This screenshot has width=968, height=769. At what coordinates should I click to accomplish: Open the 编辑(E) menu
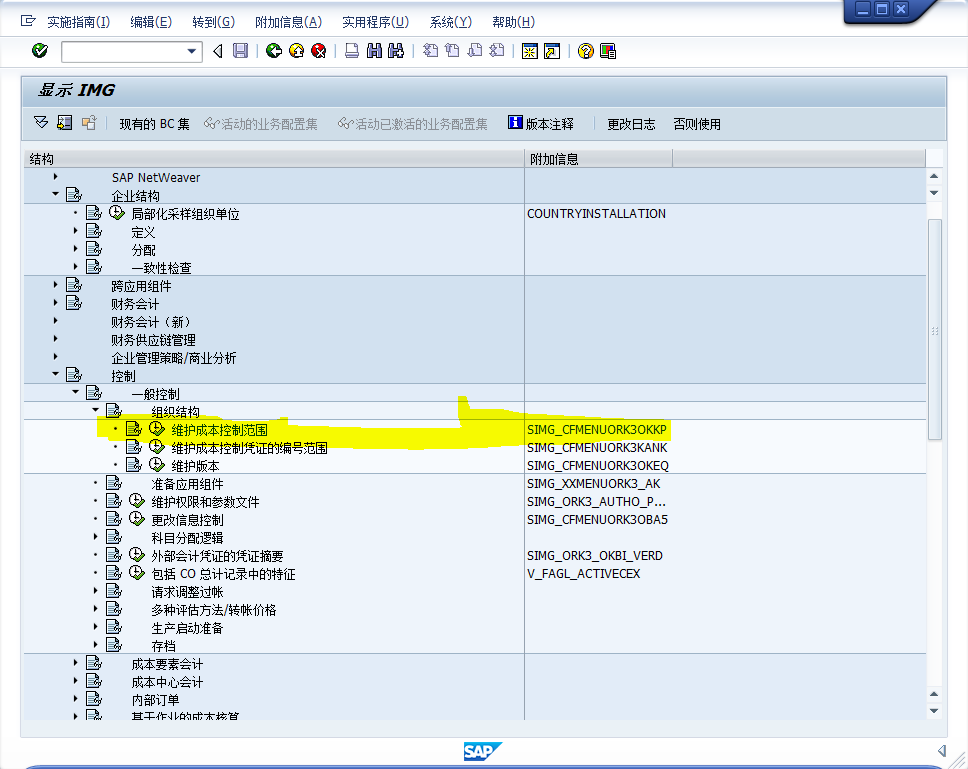[x=151, y=22]
